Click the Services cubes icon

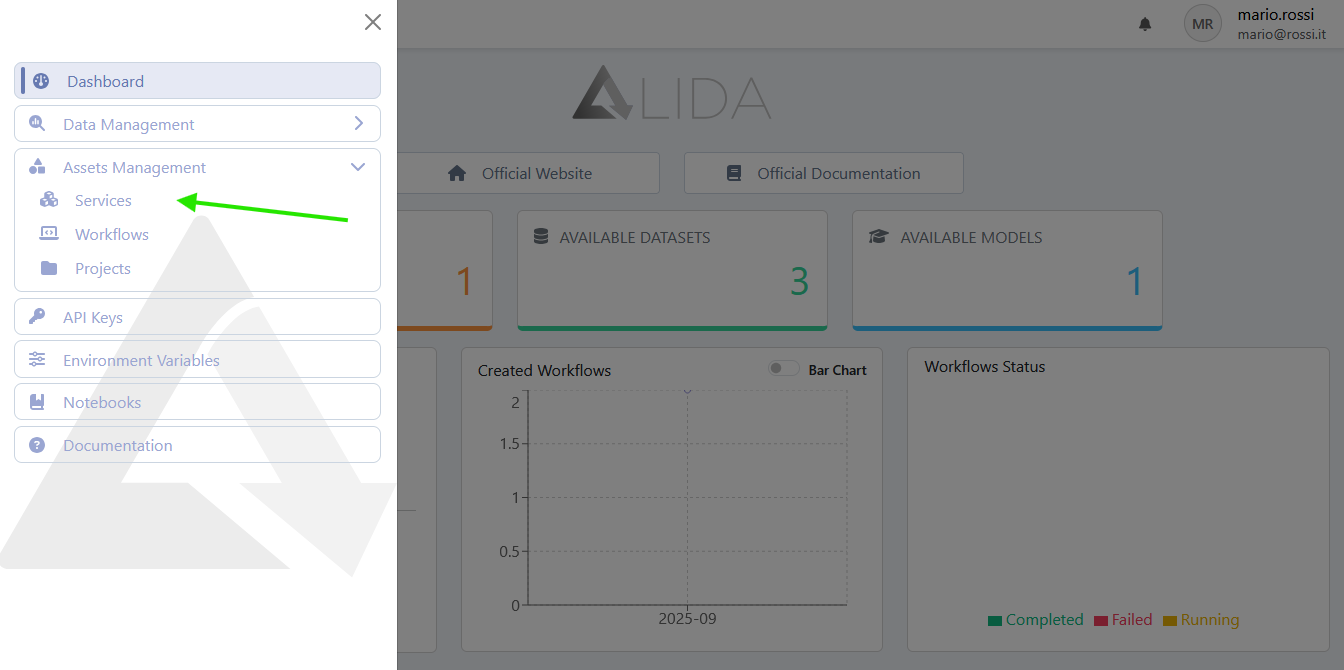(49, 200)
